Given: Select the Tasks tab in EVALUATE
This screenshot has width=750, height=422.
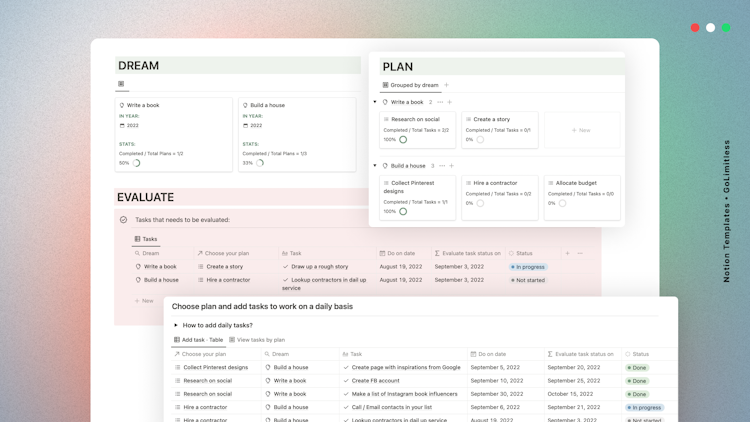Looking at the screenshot, I should click(146, 239).
